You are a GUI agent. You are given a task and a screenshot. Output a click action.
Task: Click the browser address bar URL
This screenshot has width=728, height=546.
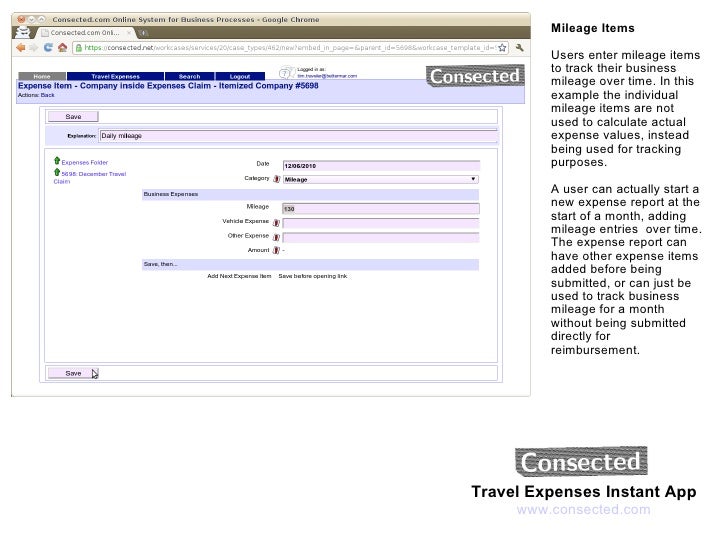click(x=290, y=47)
